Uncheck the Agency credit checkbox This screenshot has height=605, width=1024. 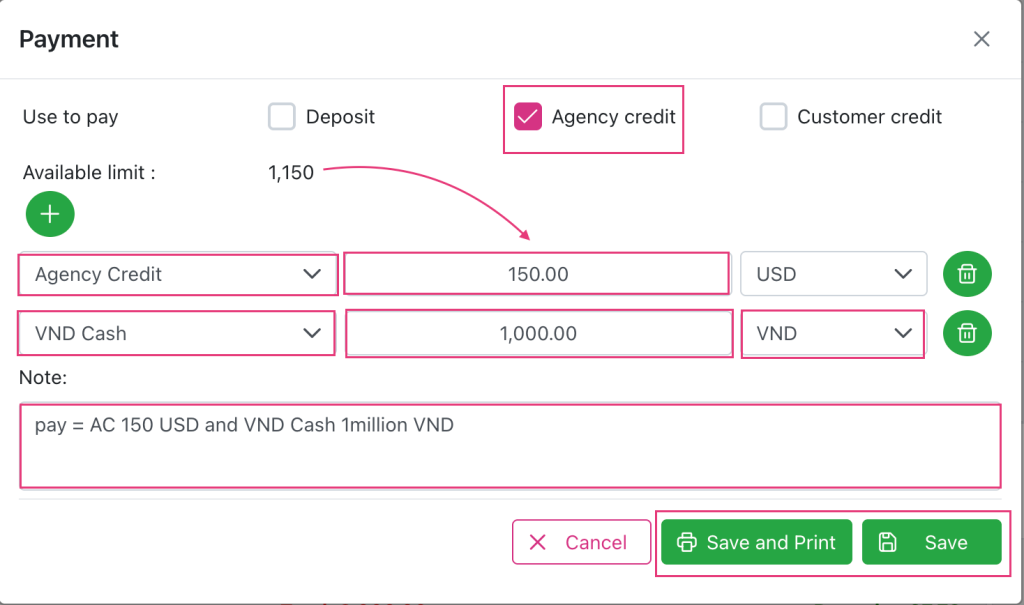click(x=527, y=117)
